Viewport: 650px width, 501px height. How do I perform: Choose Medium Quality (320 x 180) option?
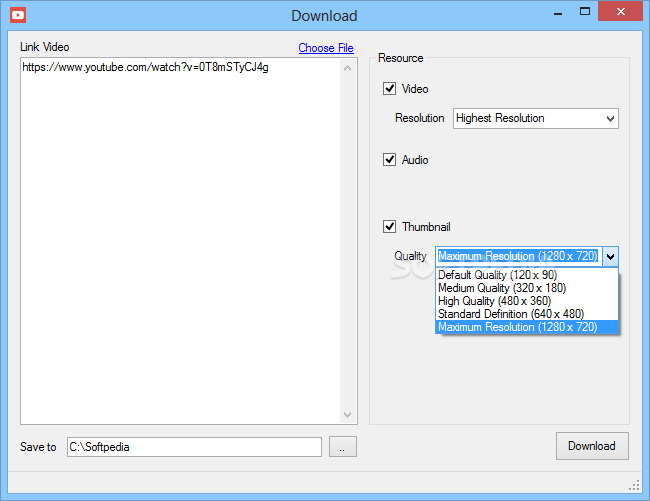click(526, 288)
